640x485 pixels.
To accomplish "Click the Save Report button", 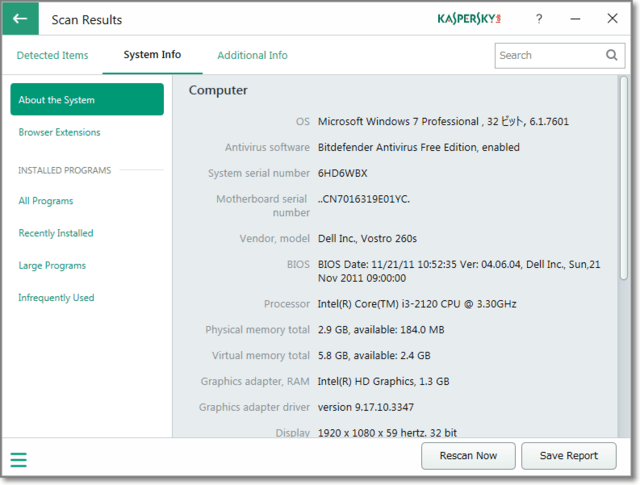I will coord(568,455).
